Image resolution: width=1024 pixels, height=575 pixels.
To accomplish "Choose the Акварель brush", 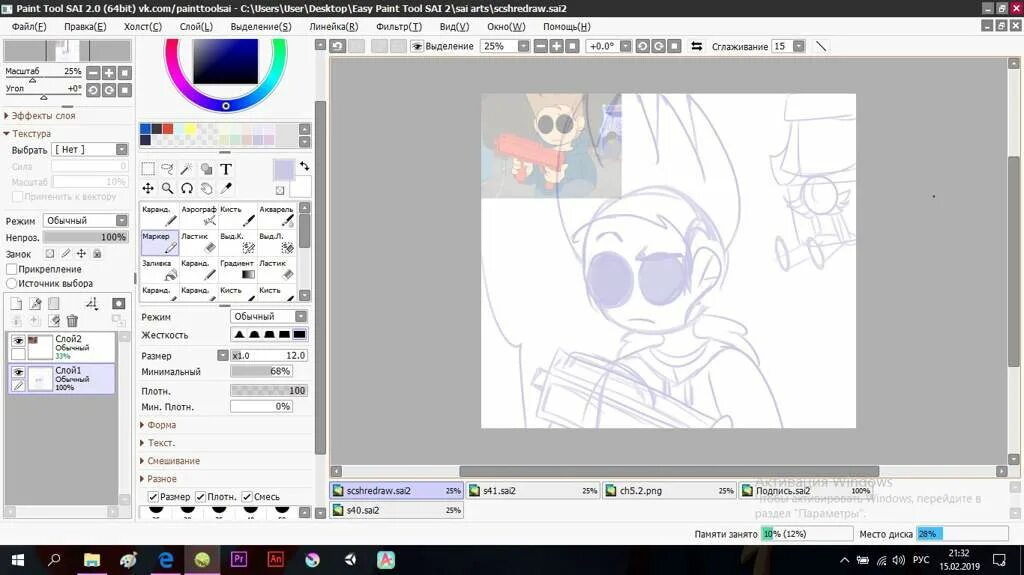I will pyautogui.click(x=276, y=216).
